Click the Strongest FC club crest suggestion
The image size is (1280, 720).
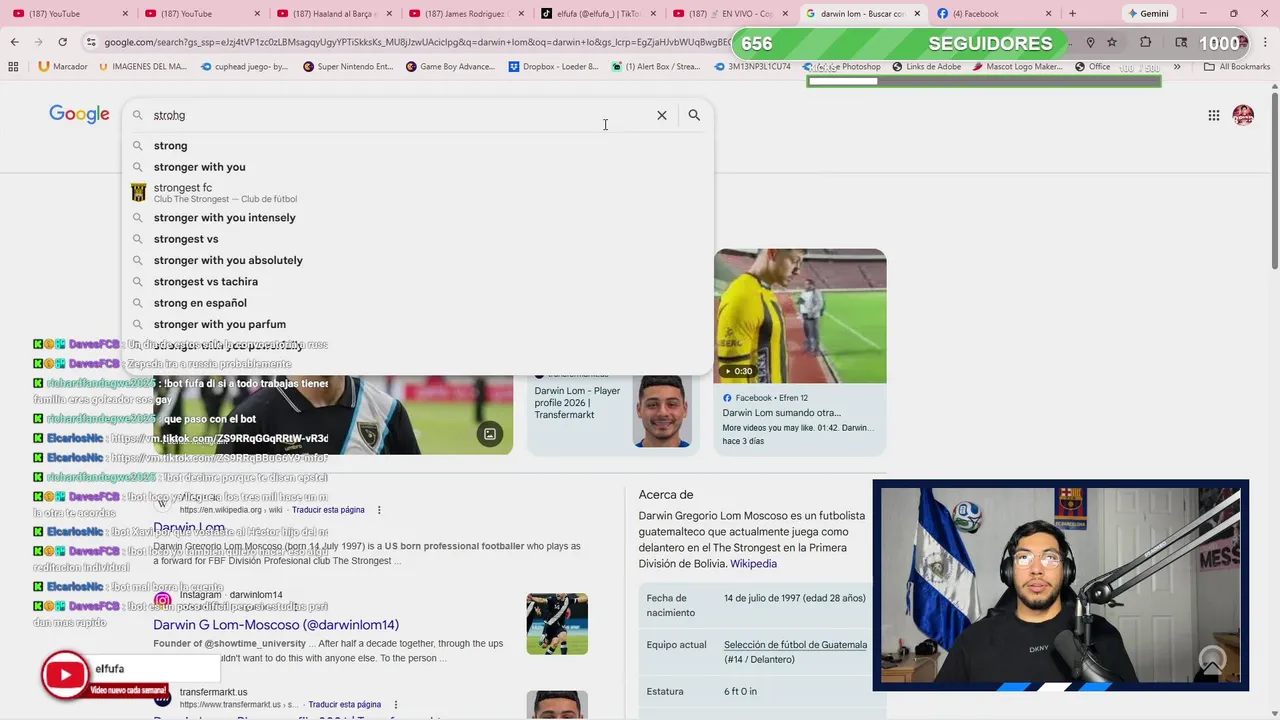[x=138, y=192]
